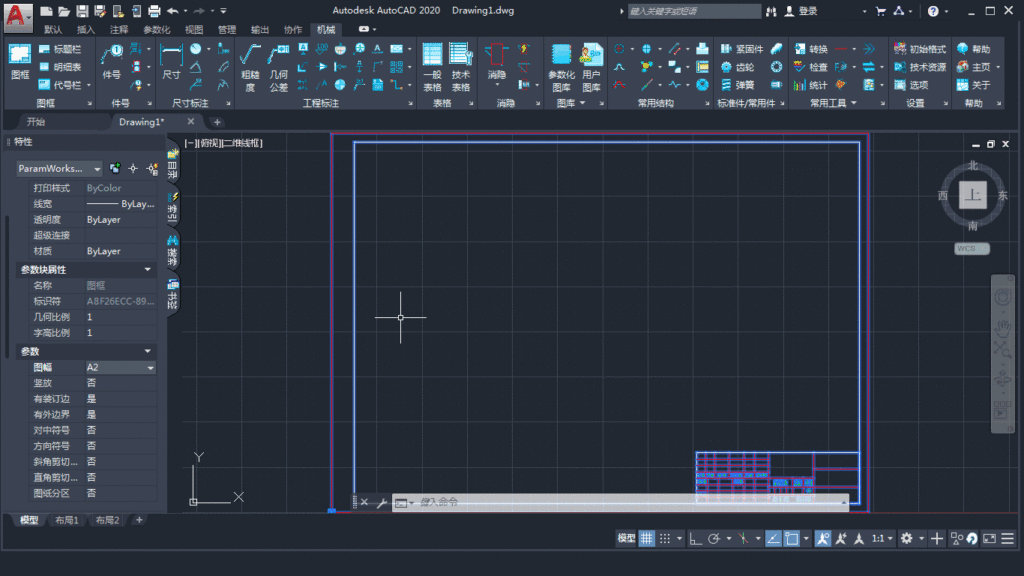
Task: Add a new drawing tab with plus button
Action: (217, 122)
